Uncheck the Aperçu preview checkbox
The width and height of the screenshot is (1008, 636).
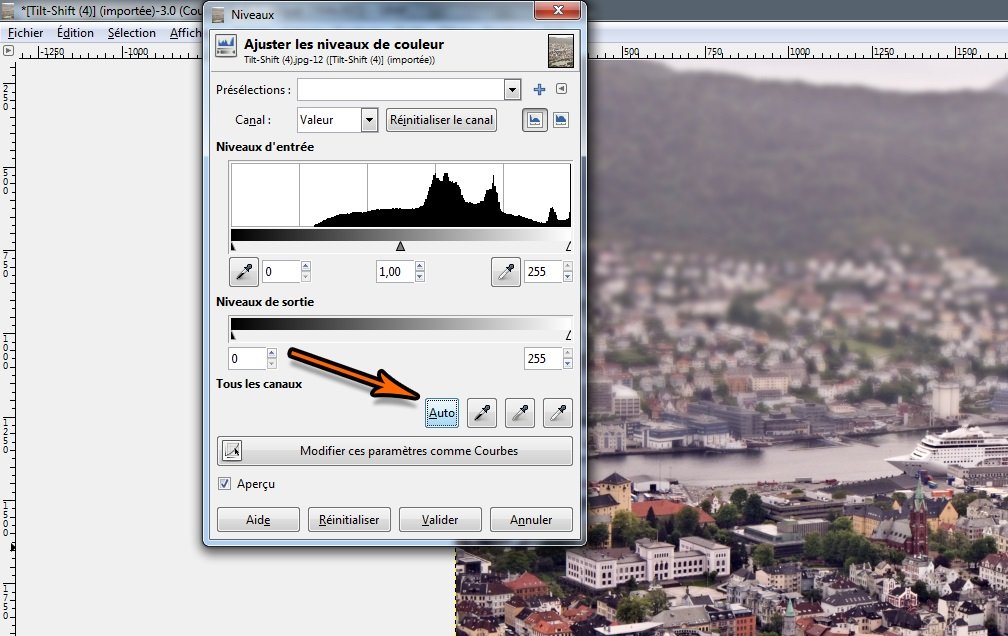[225, 484]
